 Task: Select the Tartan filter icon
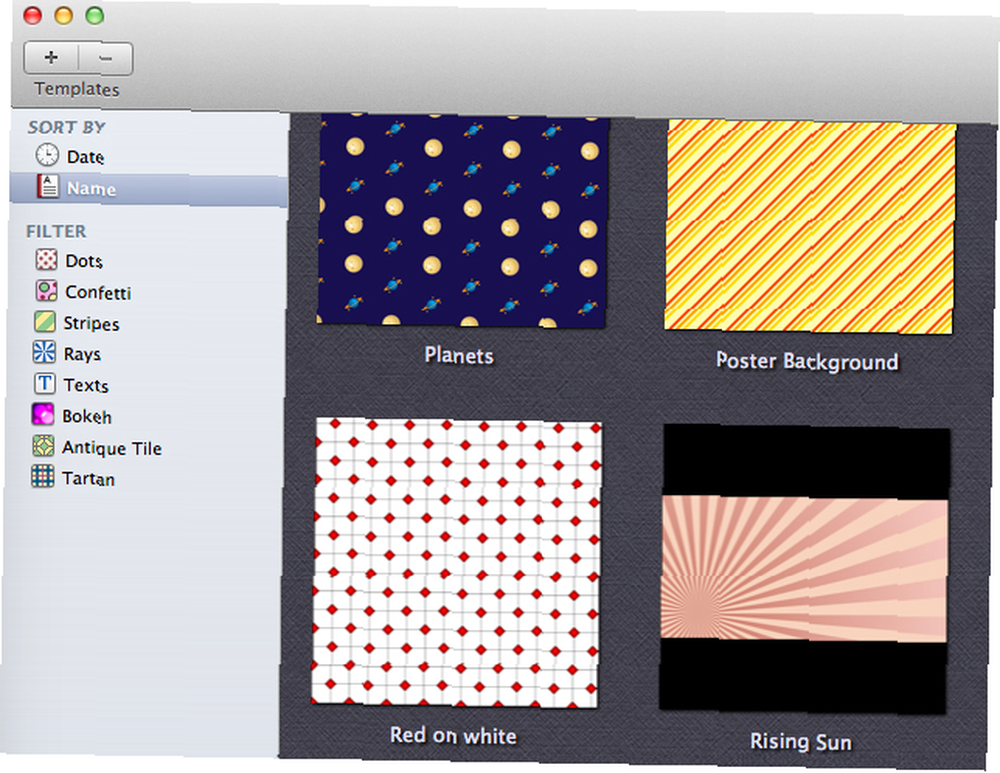(42, 476)
